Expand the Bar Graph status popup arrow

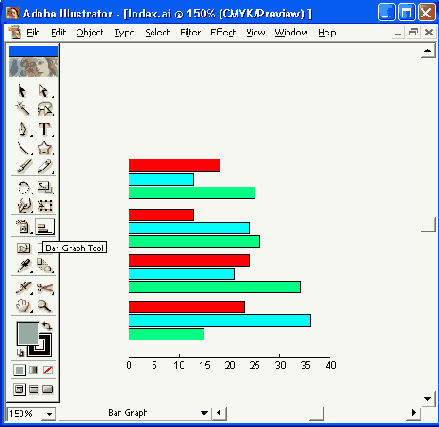coord(204,413)
